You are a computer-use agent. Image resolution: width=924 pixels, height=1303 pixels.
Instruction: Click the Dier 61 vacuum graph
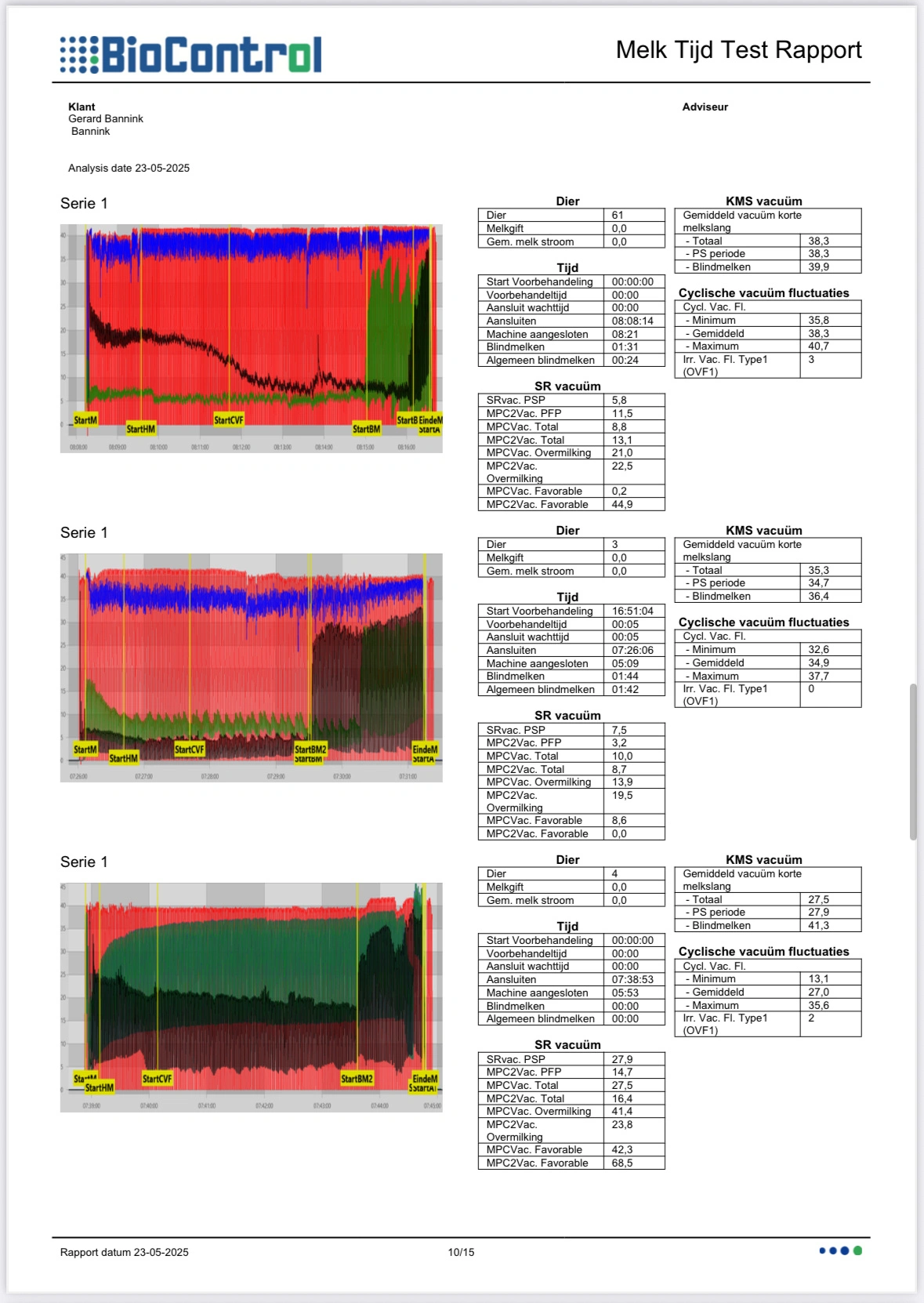tap(251, 329)
